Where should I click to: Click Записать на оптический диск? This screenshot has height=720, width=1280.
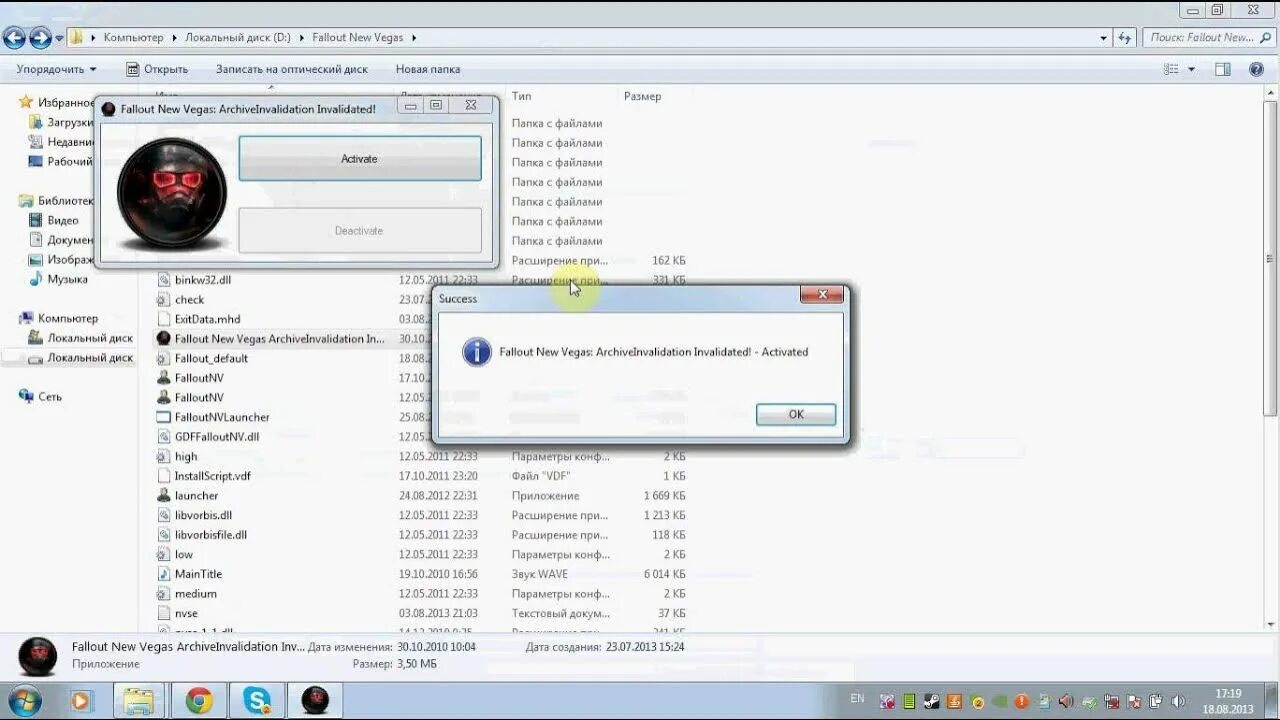292,69
